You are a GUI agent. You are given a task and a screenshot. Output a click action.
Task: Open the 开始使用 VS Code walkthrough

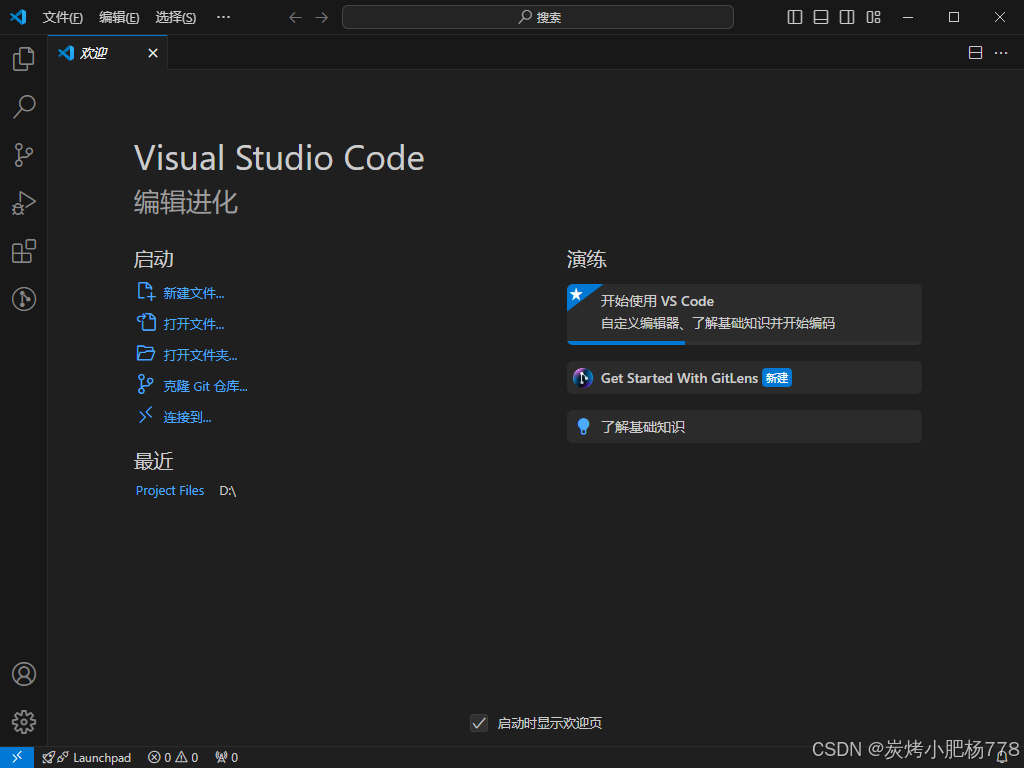point(744,314)
